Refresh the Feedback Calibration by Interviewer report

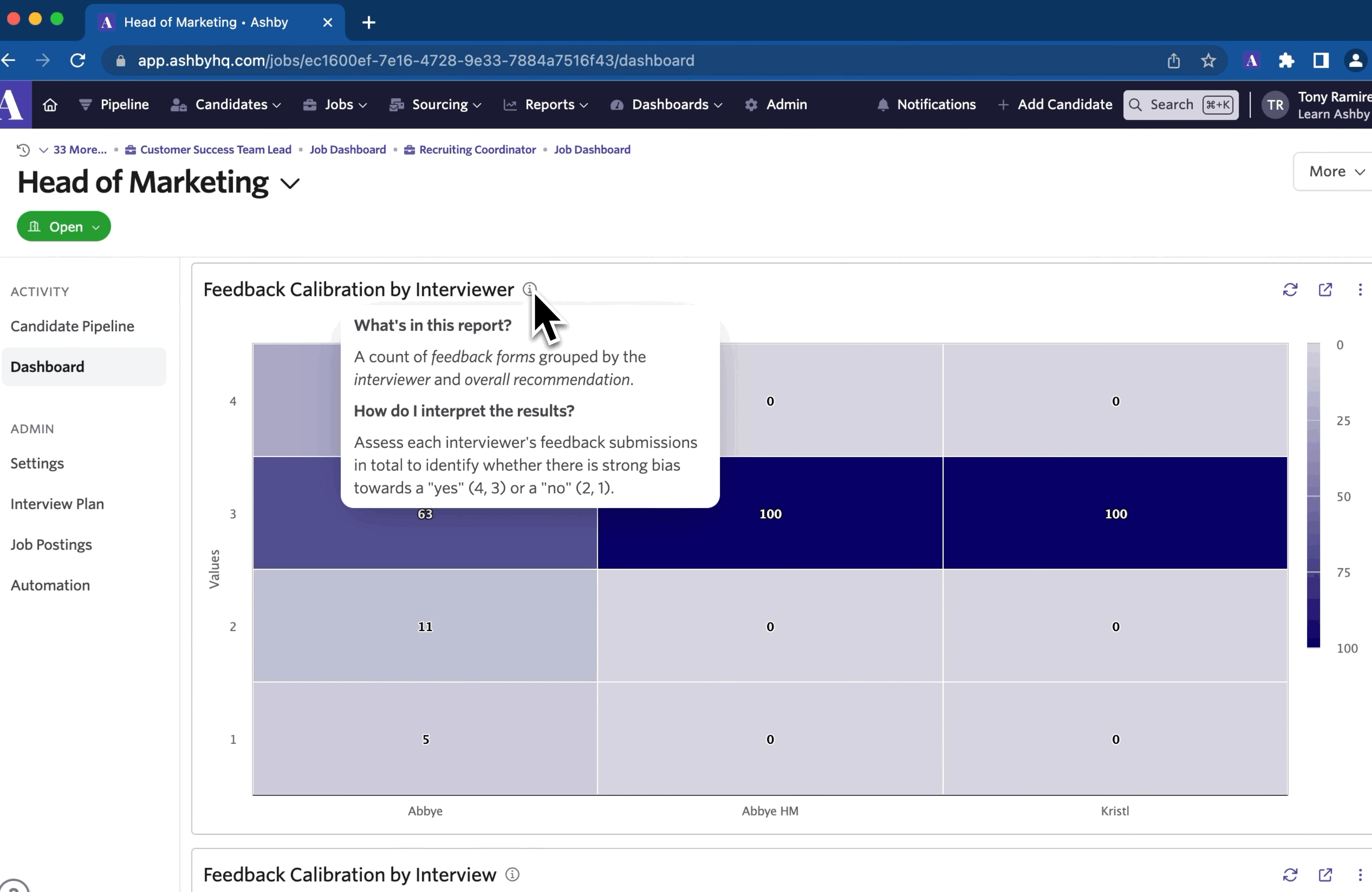tap(1289, 289)
